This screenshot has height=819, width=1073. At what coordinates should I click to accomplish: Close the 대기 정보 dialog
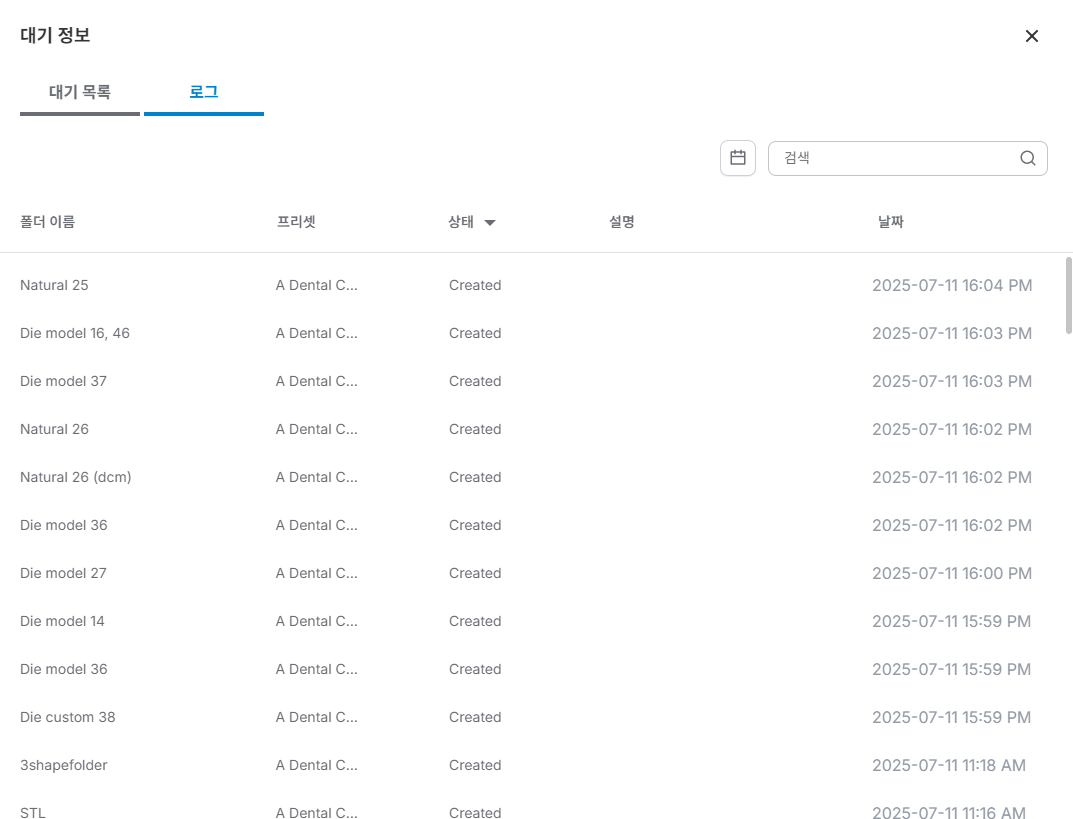coord(1032,36)
